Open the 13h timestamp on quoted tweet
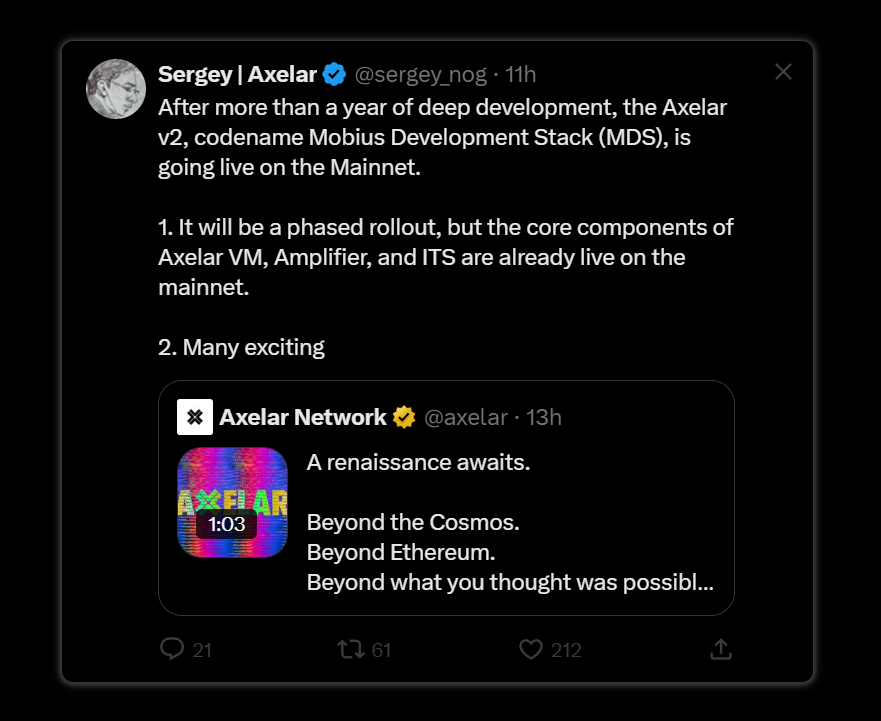This screenshot has height=721, width=881. (544, 417)
